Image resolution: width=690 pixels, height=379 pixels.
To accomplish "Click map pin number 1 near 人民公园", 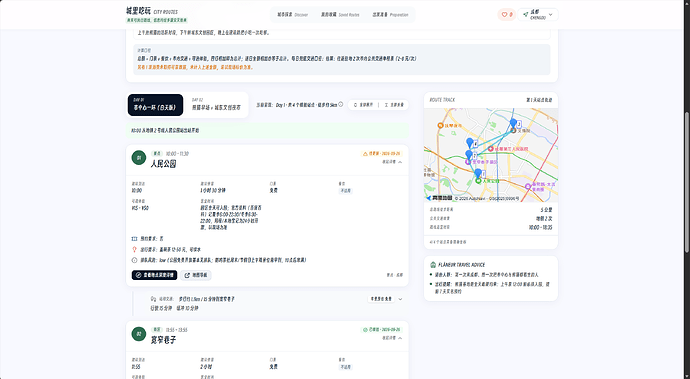I will 478,173.
